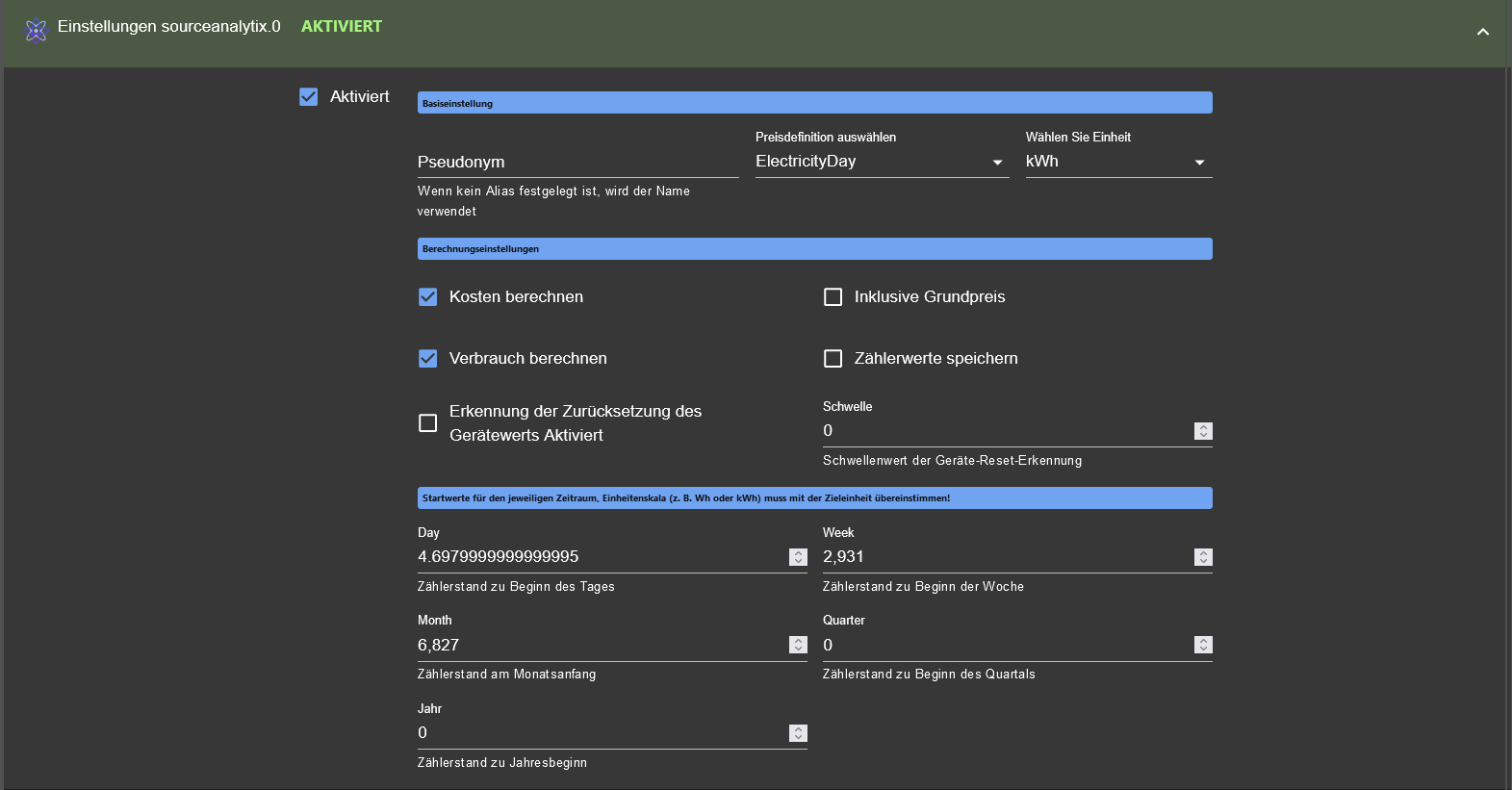The height and width of the screenshot is (790, 1512).
Task: Click the Schwelle stepper arrows
Action: (x=1203, y=431)
